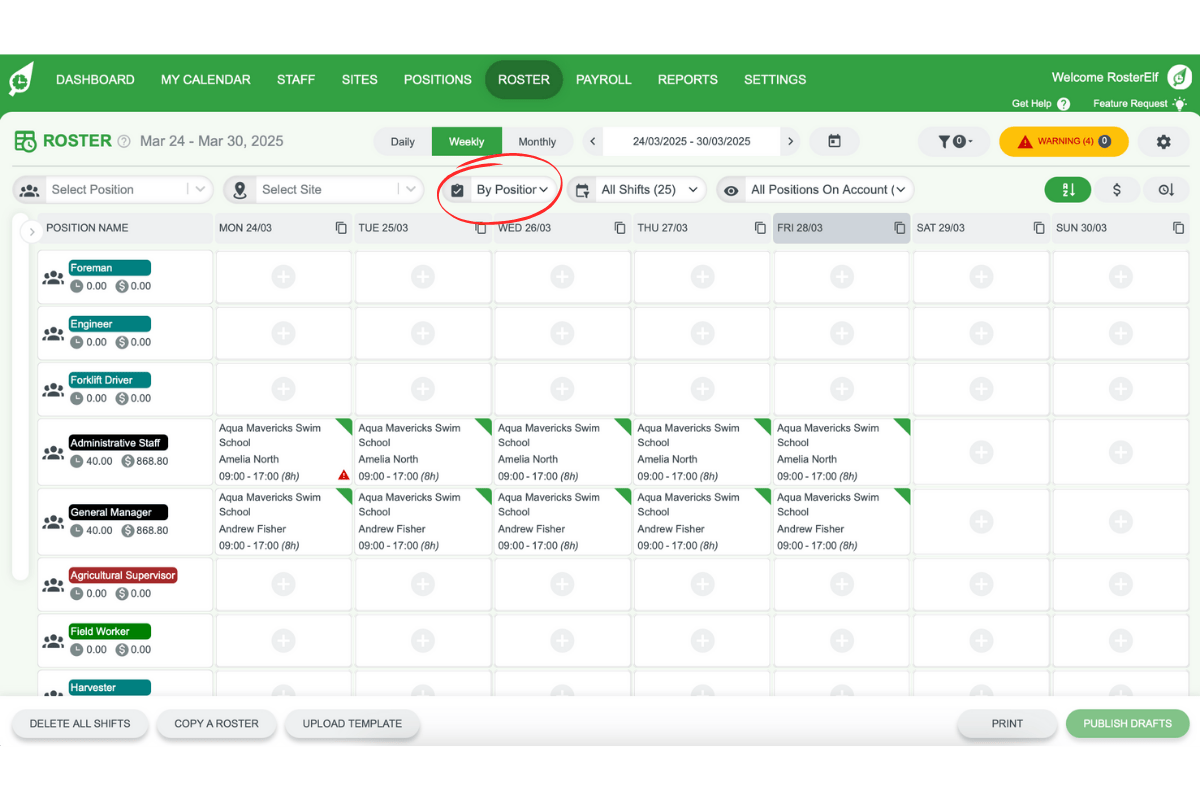Screen dimensions: 1200x800
Task: Click the red Agricultural Supervisor position label
Action: (122, 576)
